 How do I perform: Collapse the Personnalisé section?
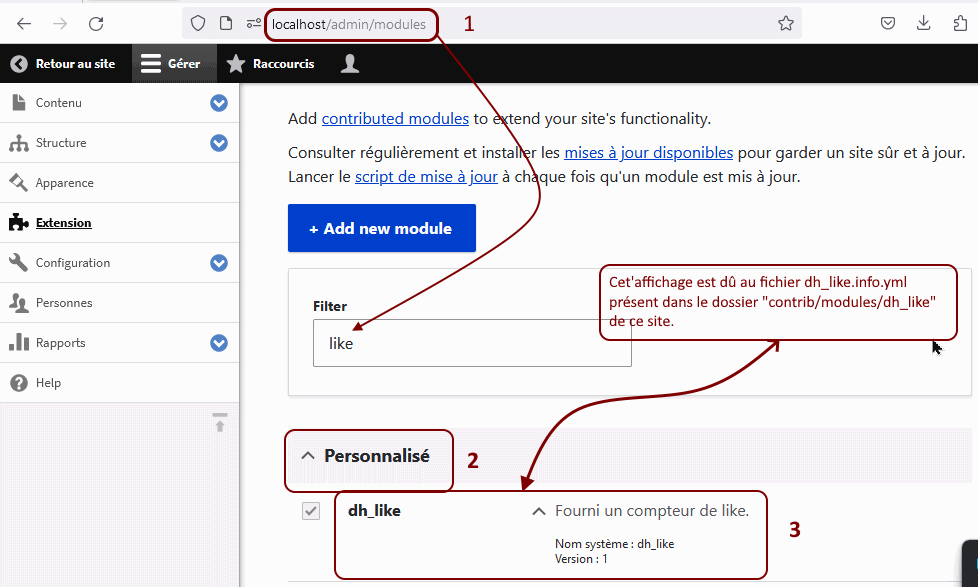click(x=303, y=453)
